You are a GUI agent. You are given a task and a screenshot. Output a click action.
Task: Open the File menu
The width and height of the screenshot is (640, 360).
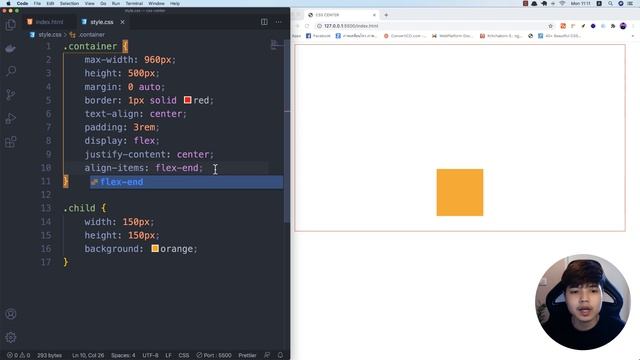point(37,3)
